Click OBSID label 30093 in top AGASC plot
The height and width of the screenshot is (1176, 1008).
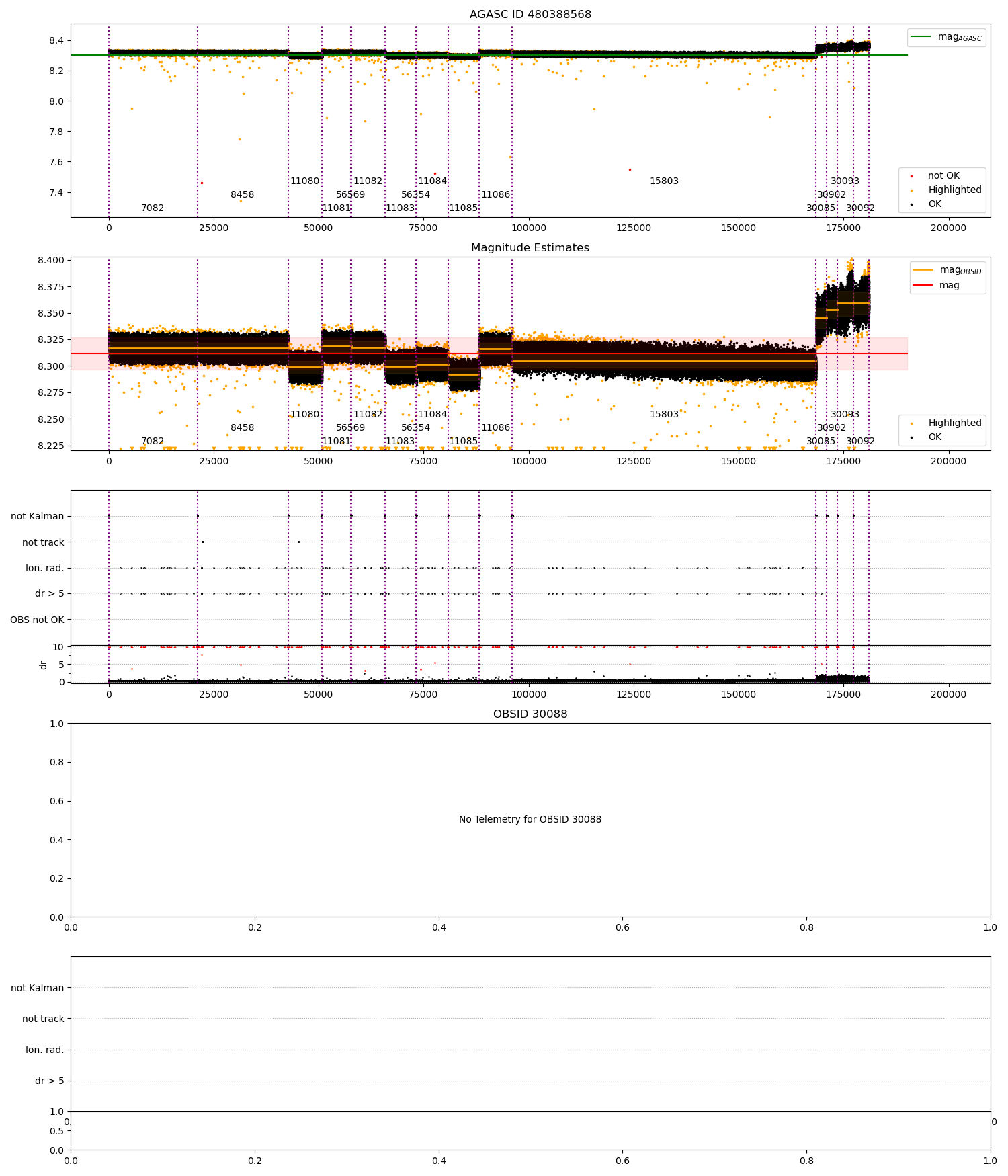coord(845,181)
